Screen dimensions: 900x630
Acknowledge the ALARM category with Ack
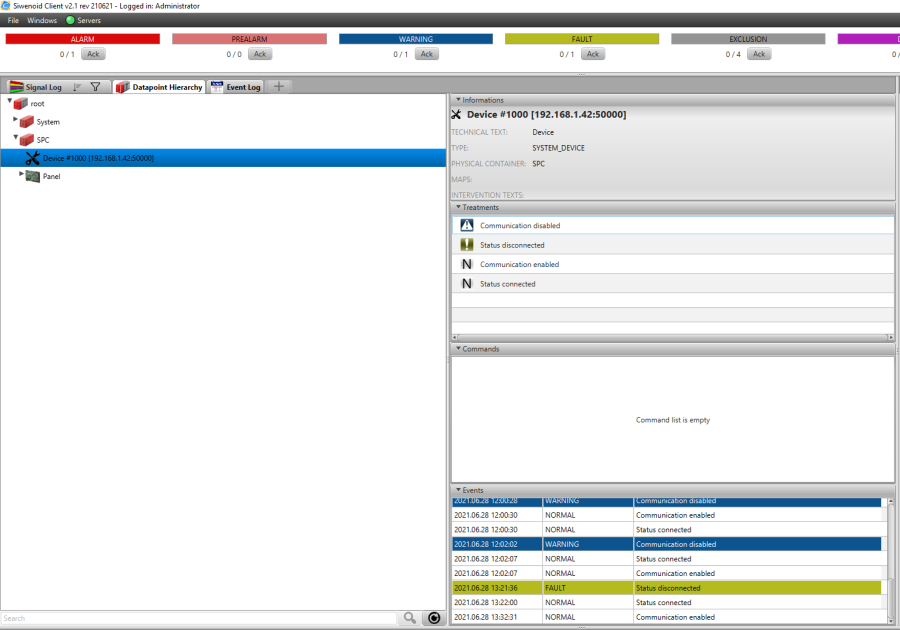(92, 54)
